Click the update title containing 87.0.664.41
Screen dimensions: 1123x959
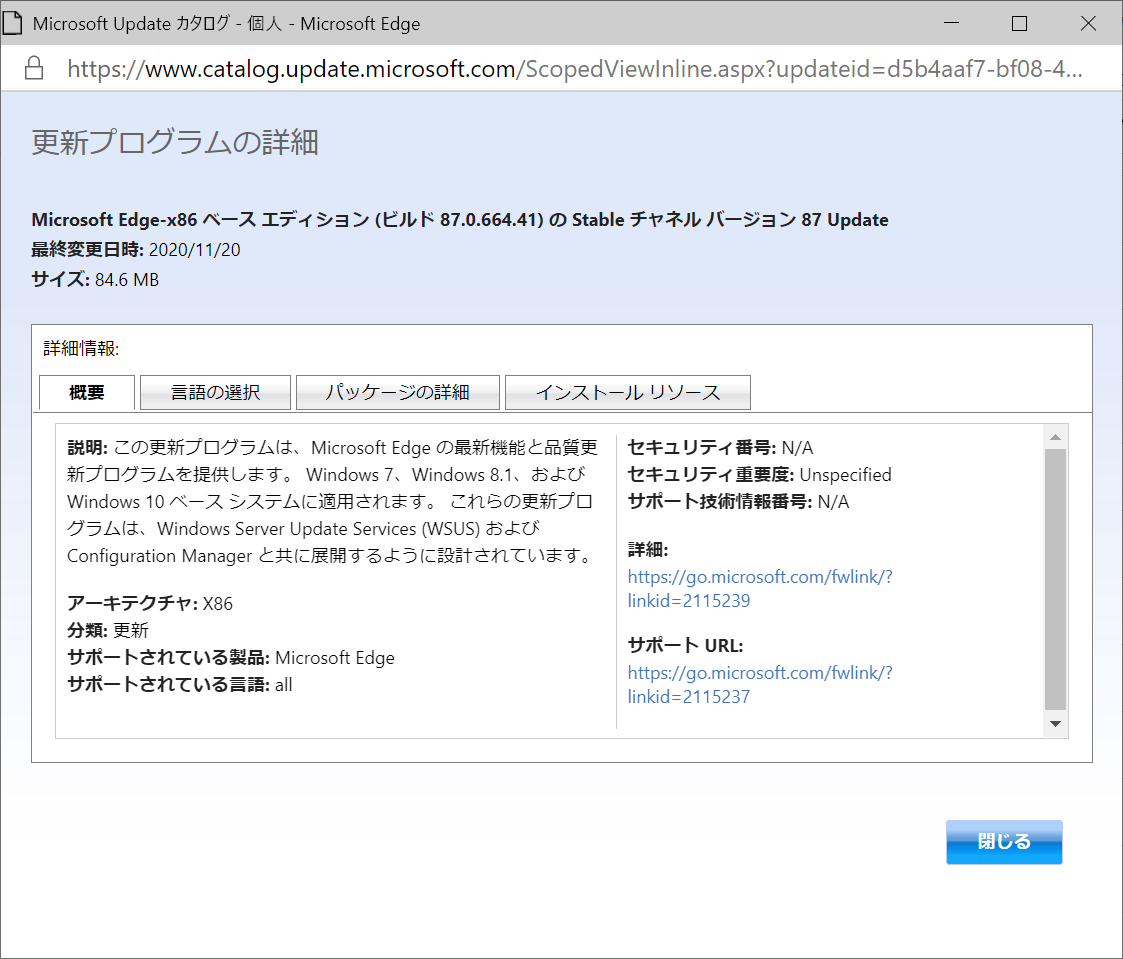[460, 219]
